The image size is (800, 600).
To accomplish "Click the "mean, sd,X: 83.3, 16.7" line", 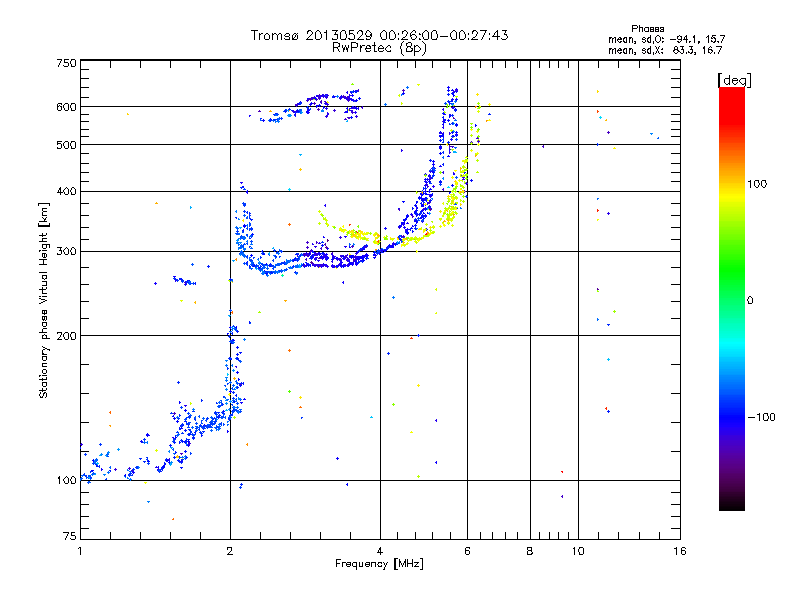I will coord(665,50).
